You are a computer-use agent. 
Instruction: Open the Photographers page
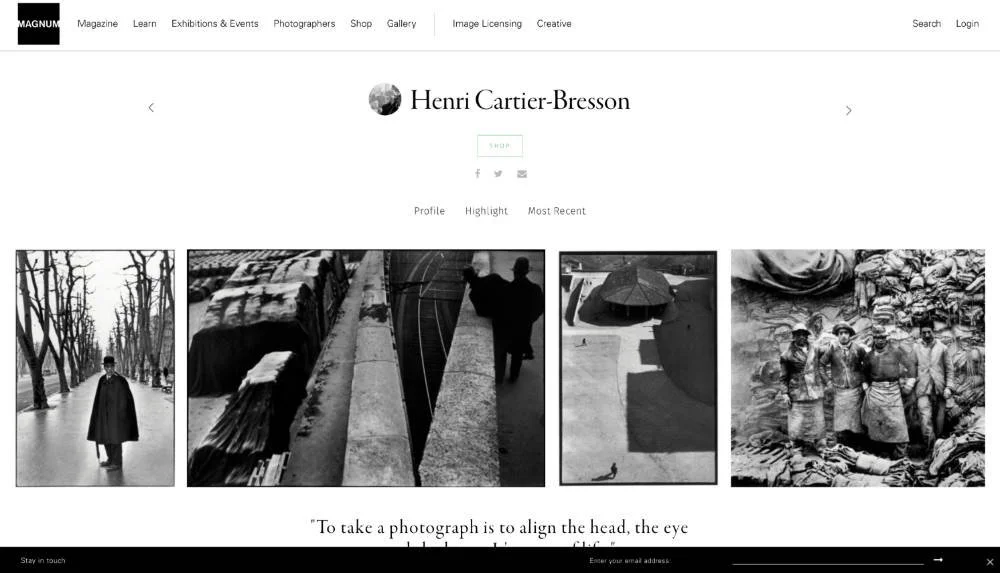point(304,24)
